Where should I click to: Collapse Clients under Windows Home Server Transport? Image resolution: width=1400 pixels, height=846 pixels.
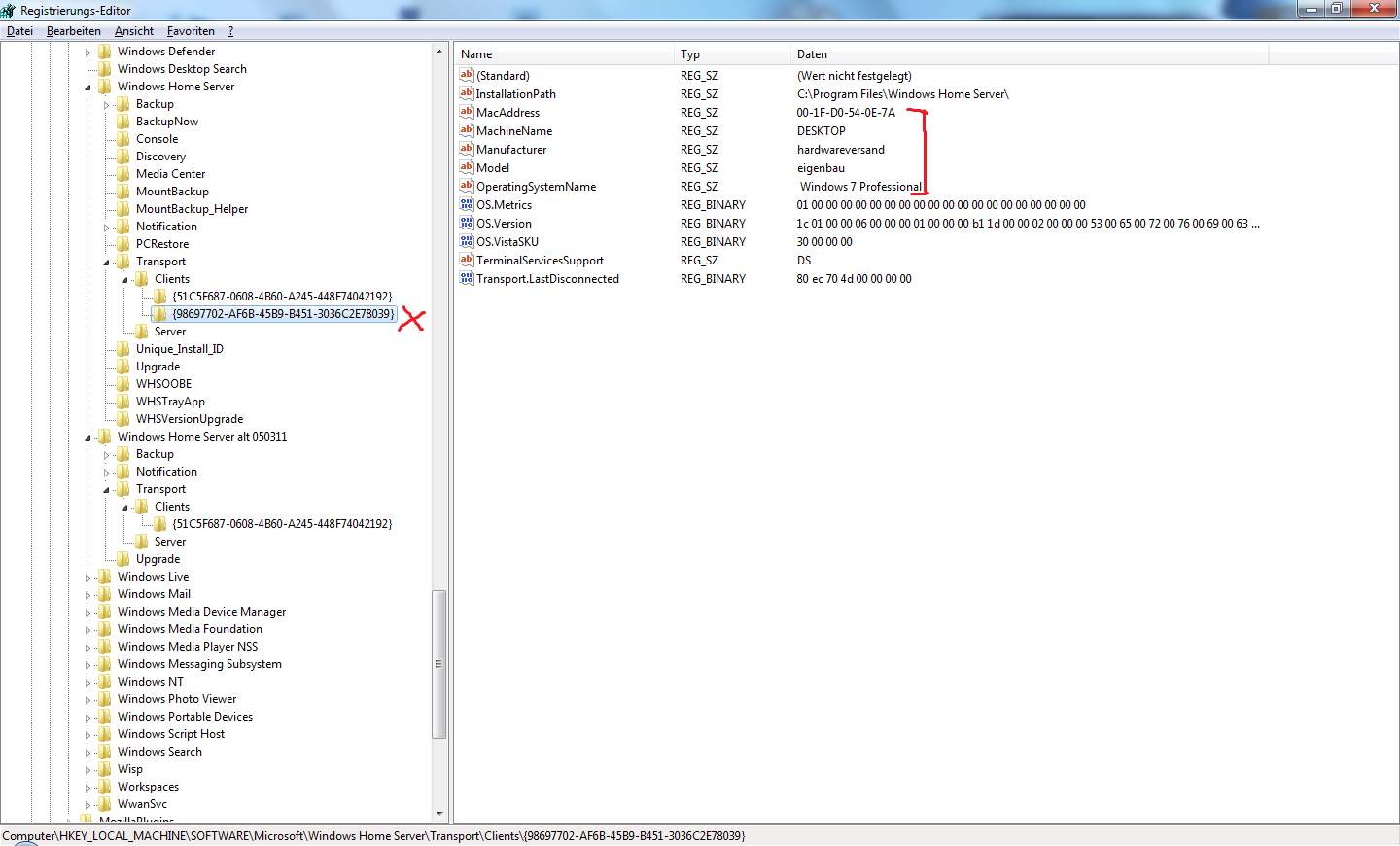click(124, 280)
